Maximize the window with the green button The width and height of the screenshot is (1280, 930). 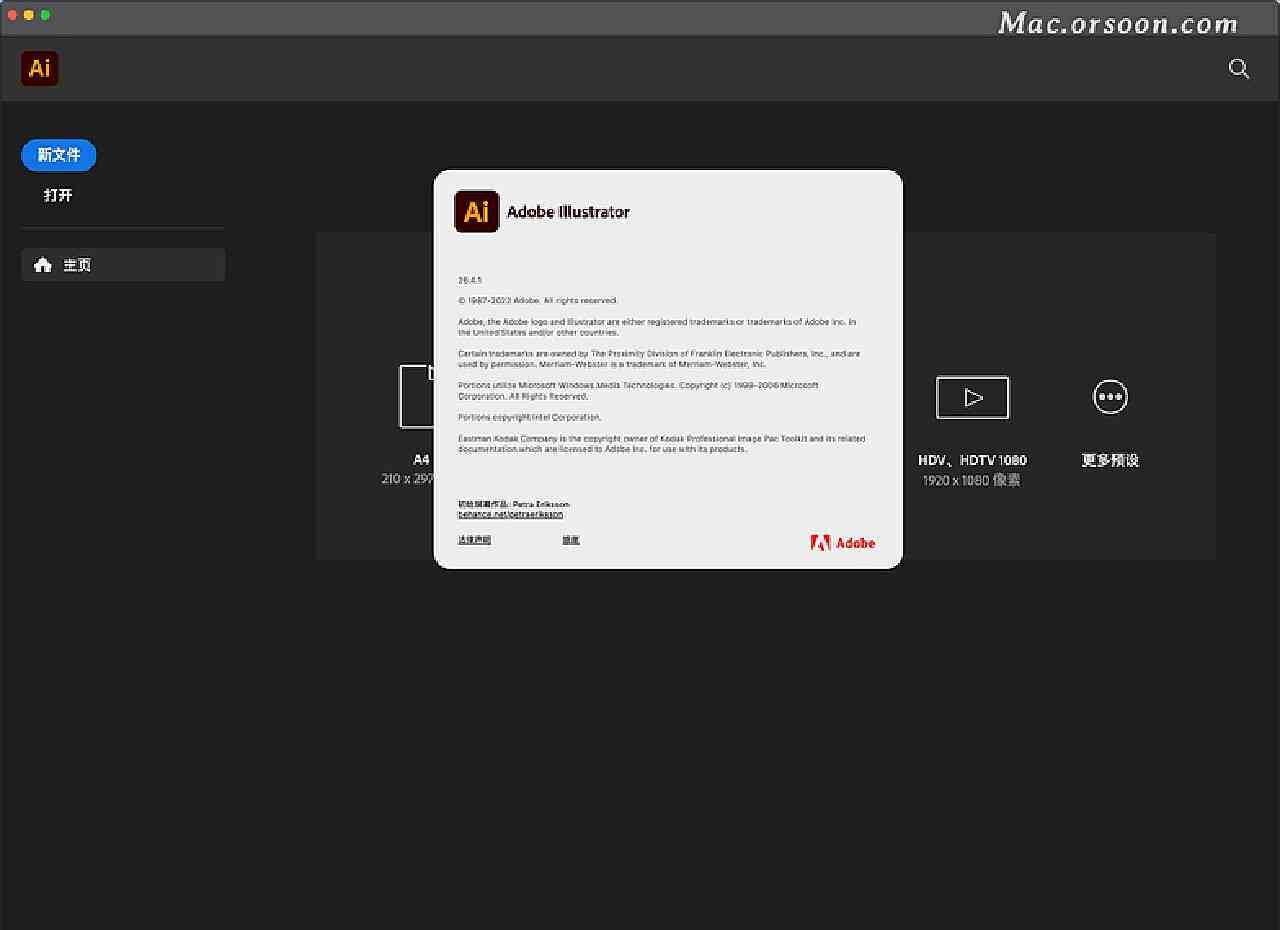click(x=45, y=15)
